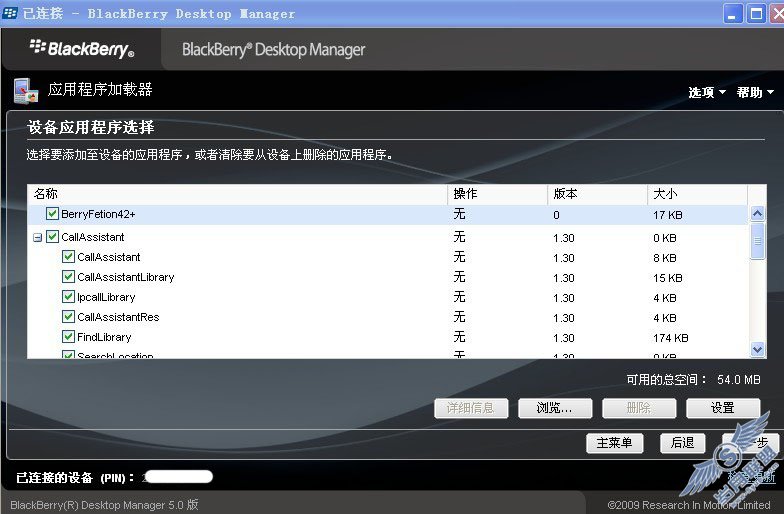Viewport: 784px width, 514px height.
Task: Select the CallAssistantLibrary row name
Action: (126, 277)
